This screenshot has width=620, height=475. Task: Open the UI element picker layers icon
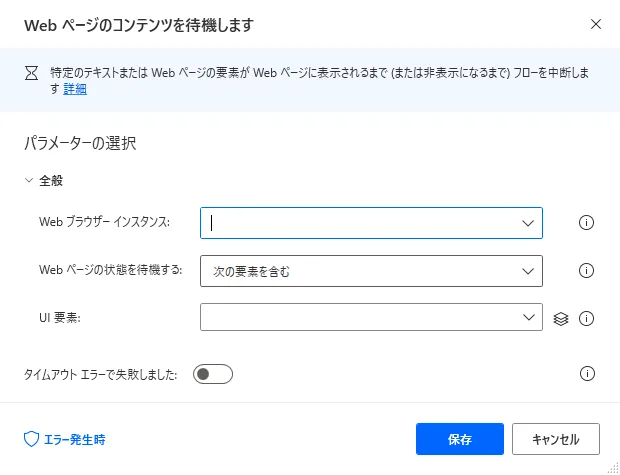click(x=561, y=319)
